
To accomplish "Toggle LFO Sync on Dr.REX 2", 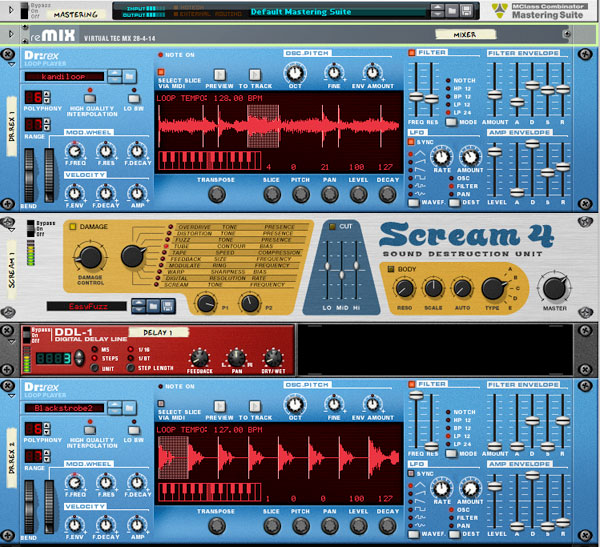I will click(x=411, y=474).
